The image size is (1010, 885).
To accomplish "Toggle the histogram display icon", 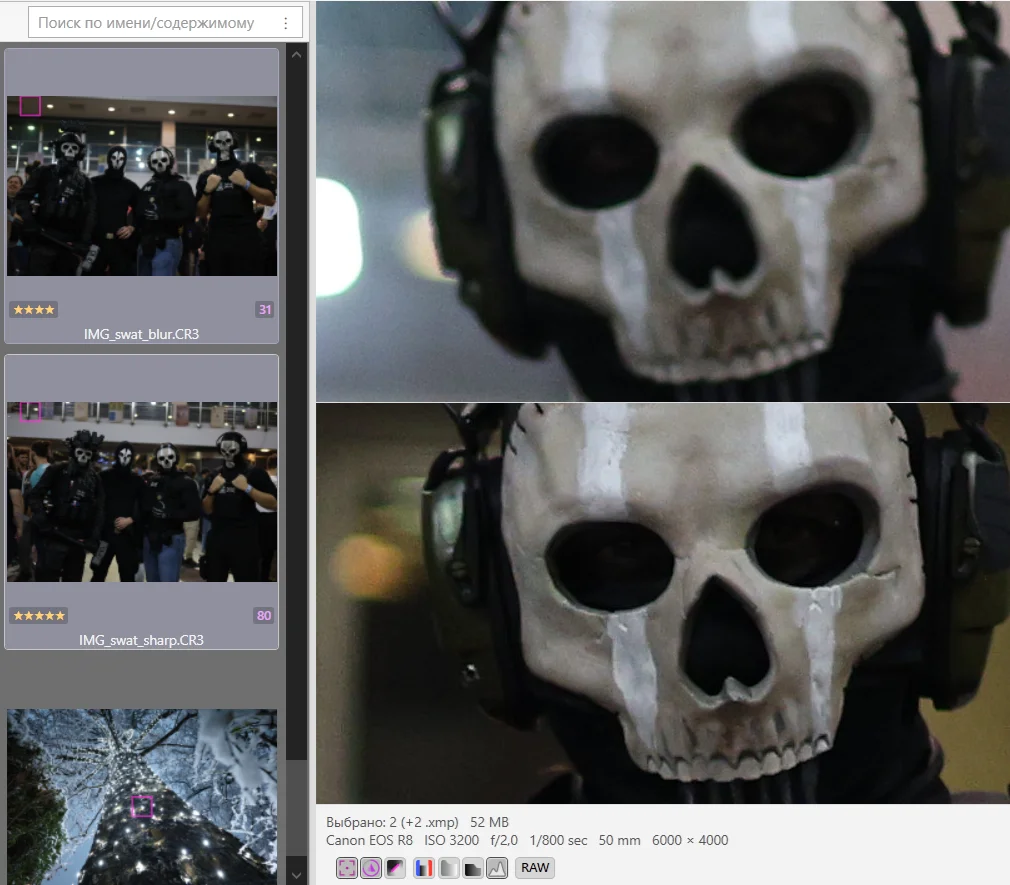I will point(497,868).
